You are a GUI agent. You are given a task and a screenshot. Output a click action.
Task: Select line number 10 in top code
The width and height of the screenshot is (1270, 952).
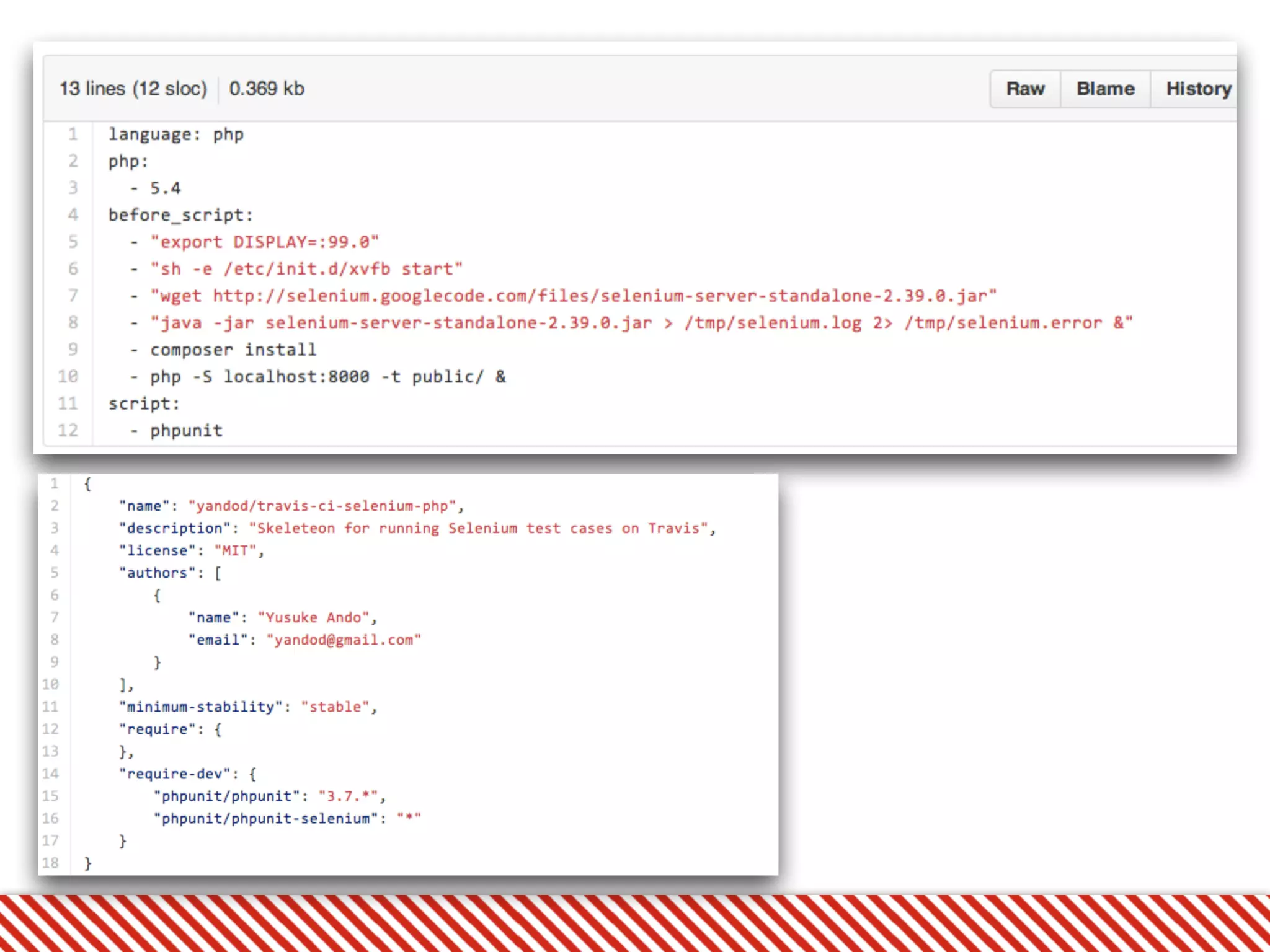coord(68,377)
